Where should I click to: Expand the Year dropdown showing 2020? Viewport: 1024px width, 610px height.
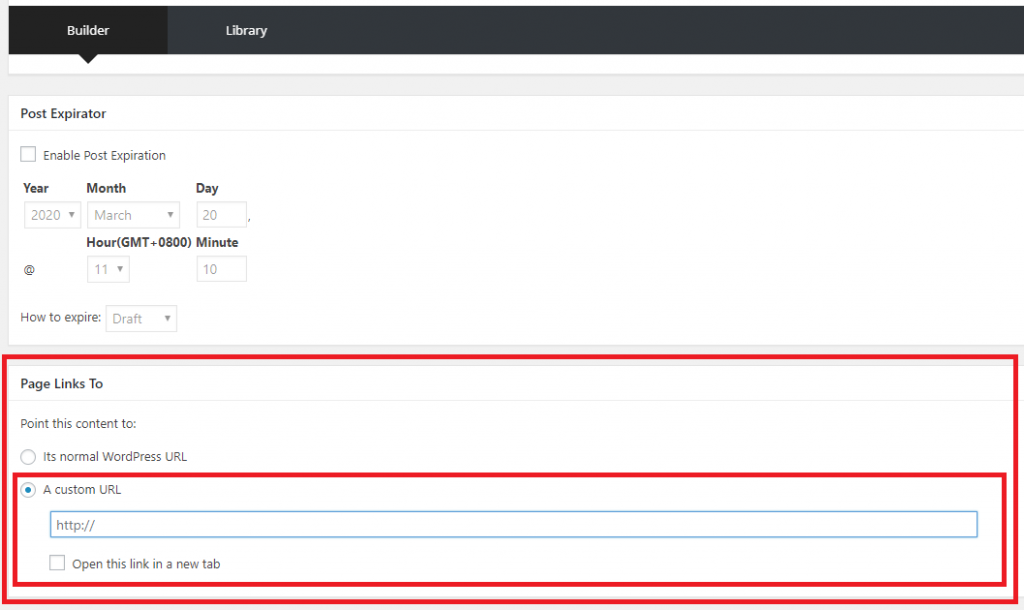pos(52,215)
